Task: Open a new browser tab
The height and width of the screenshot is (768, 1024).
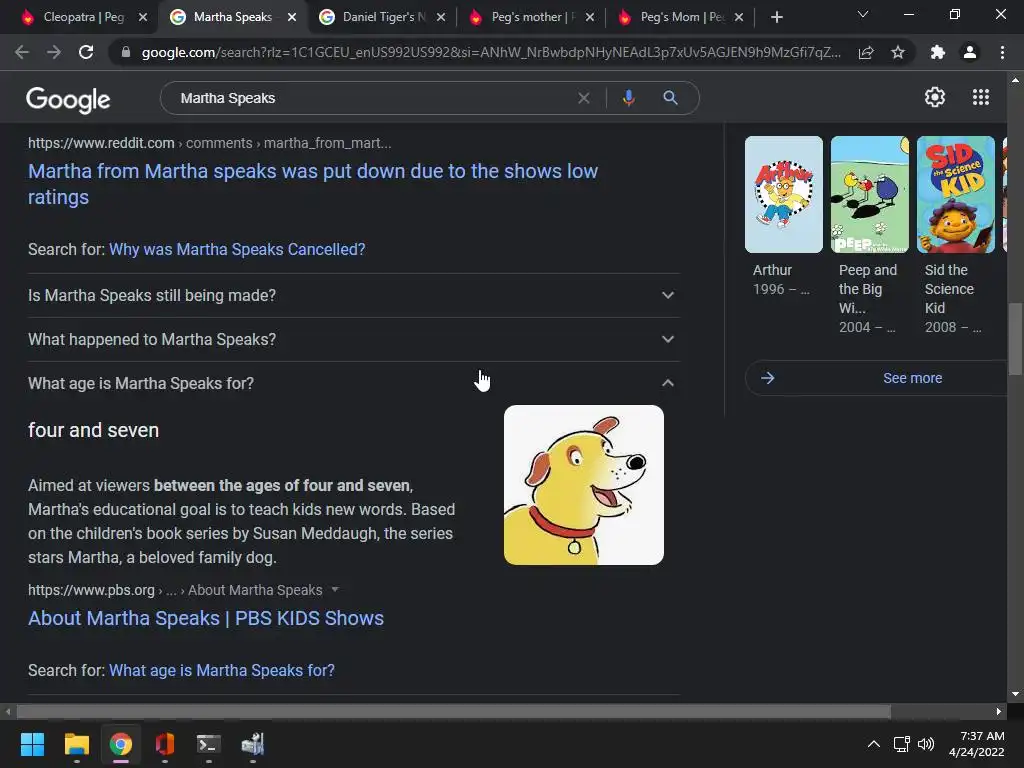Action: 776,17
